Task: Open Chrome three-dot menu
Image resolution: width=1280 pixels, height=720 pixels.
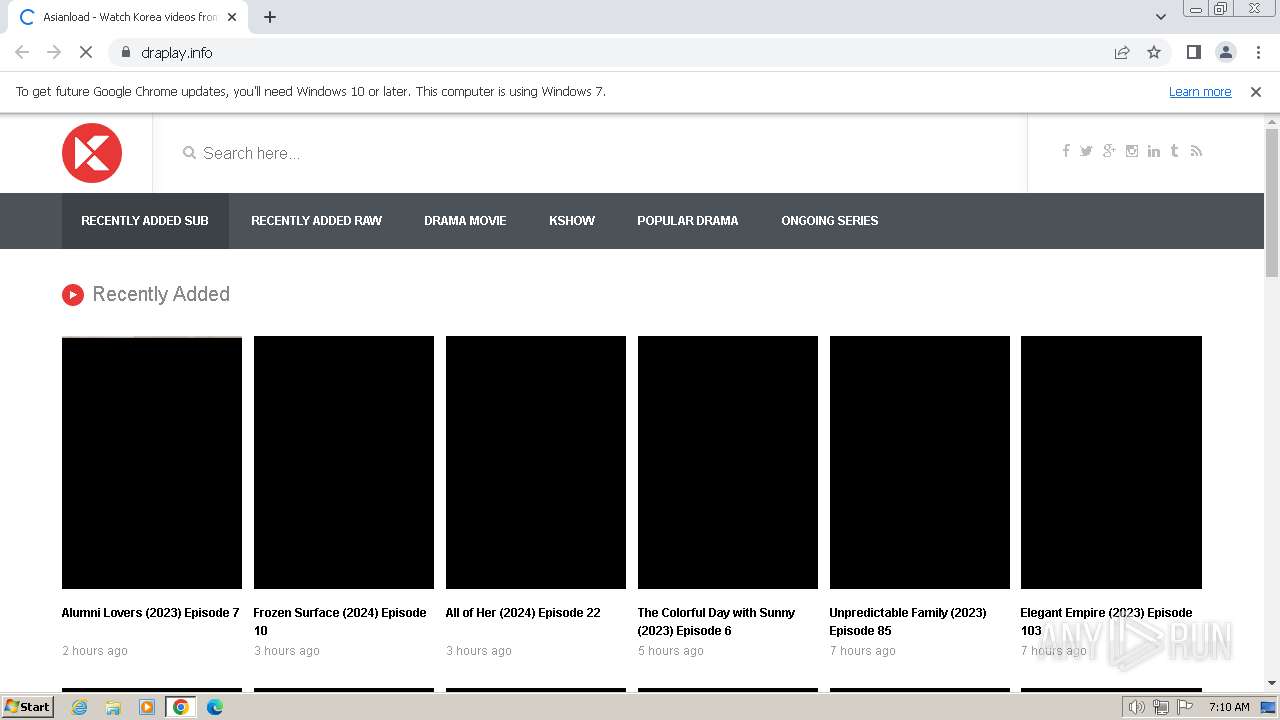Action: (x=1258, y=53)
